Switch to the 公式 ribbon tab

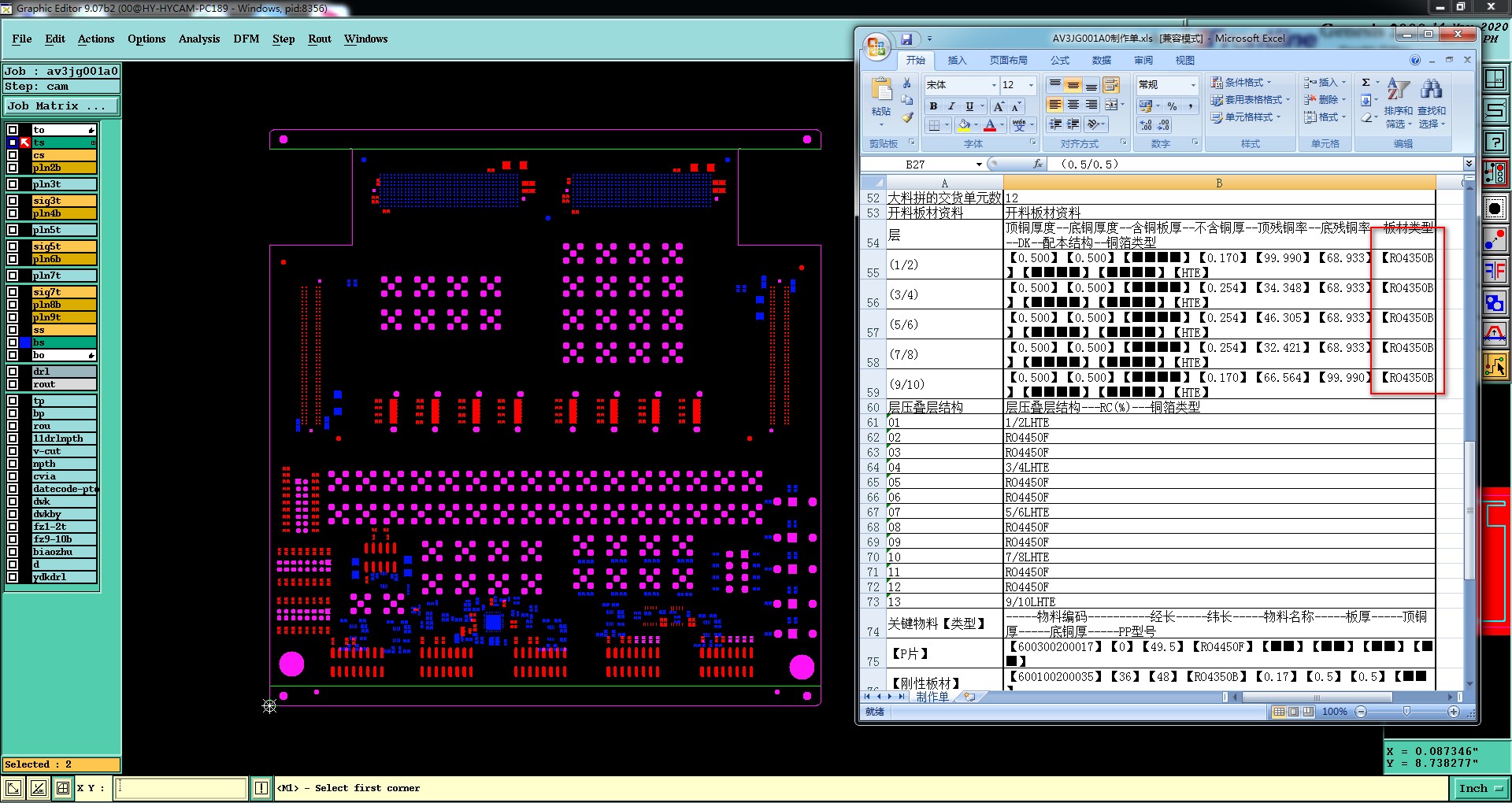[x=1060, y=61]
